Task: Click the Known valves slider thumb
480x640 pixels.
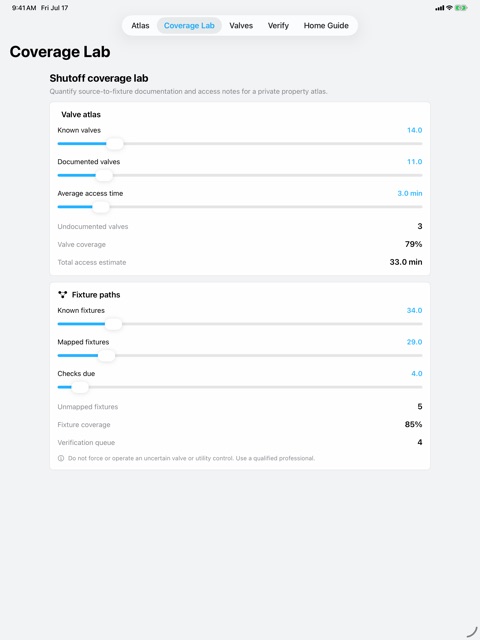Action: click(x=115, y=144)
